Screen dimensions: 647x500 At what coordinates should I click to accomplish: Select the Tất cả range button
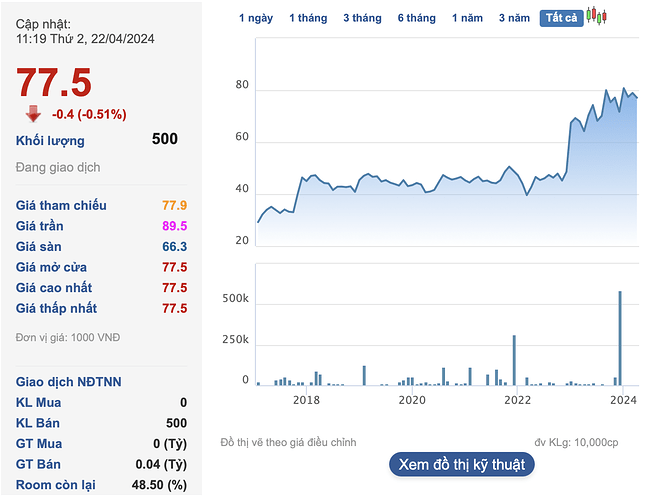tap(562, 18)
